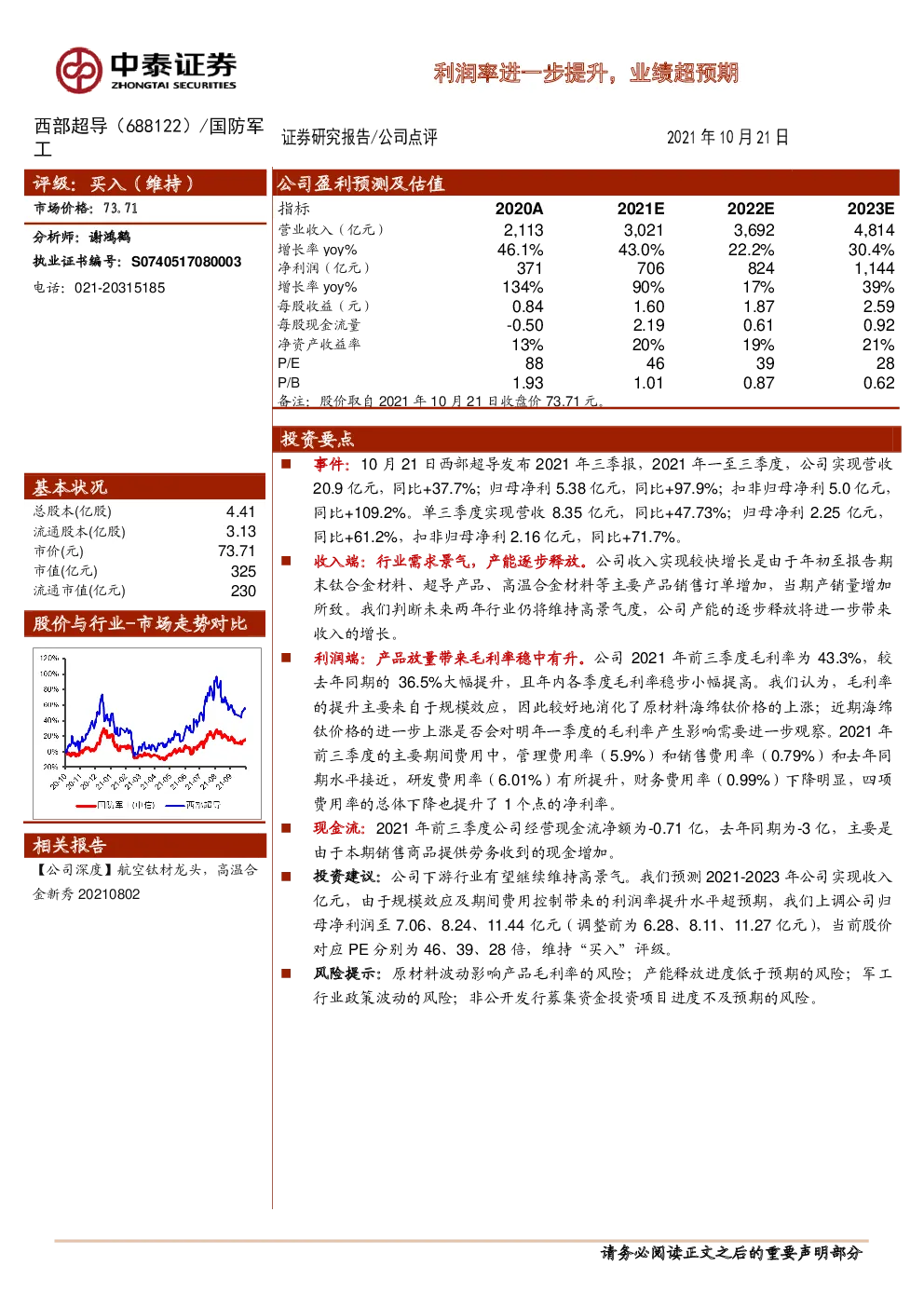Click 总股本 value 4.41
The height and width of the screenshot is (1307, 924).
tap(240, 511)
